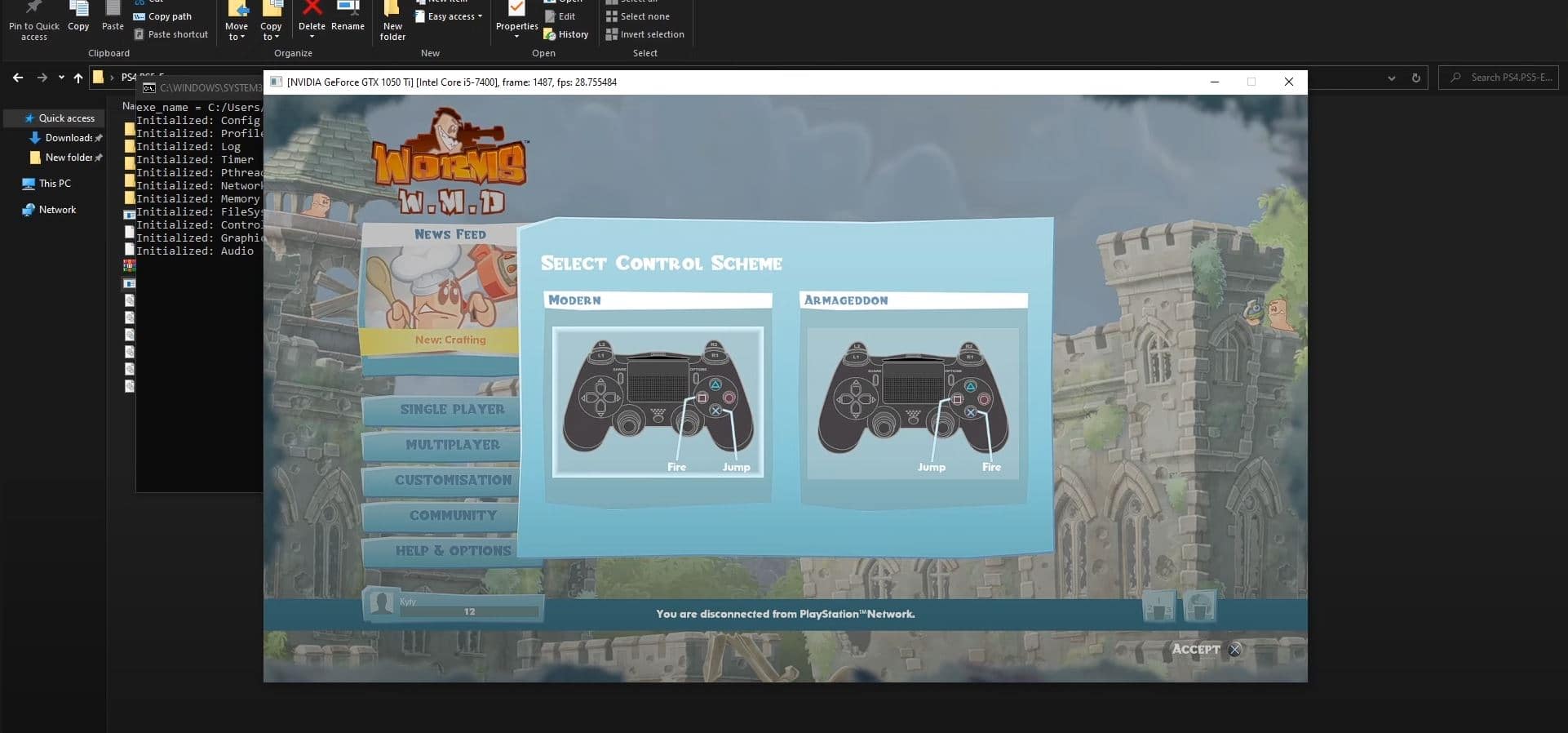
Task: Click the Explorer refresh icon
Action: click(1416, 78)
